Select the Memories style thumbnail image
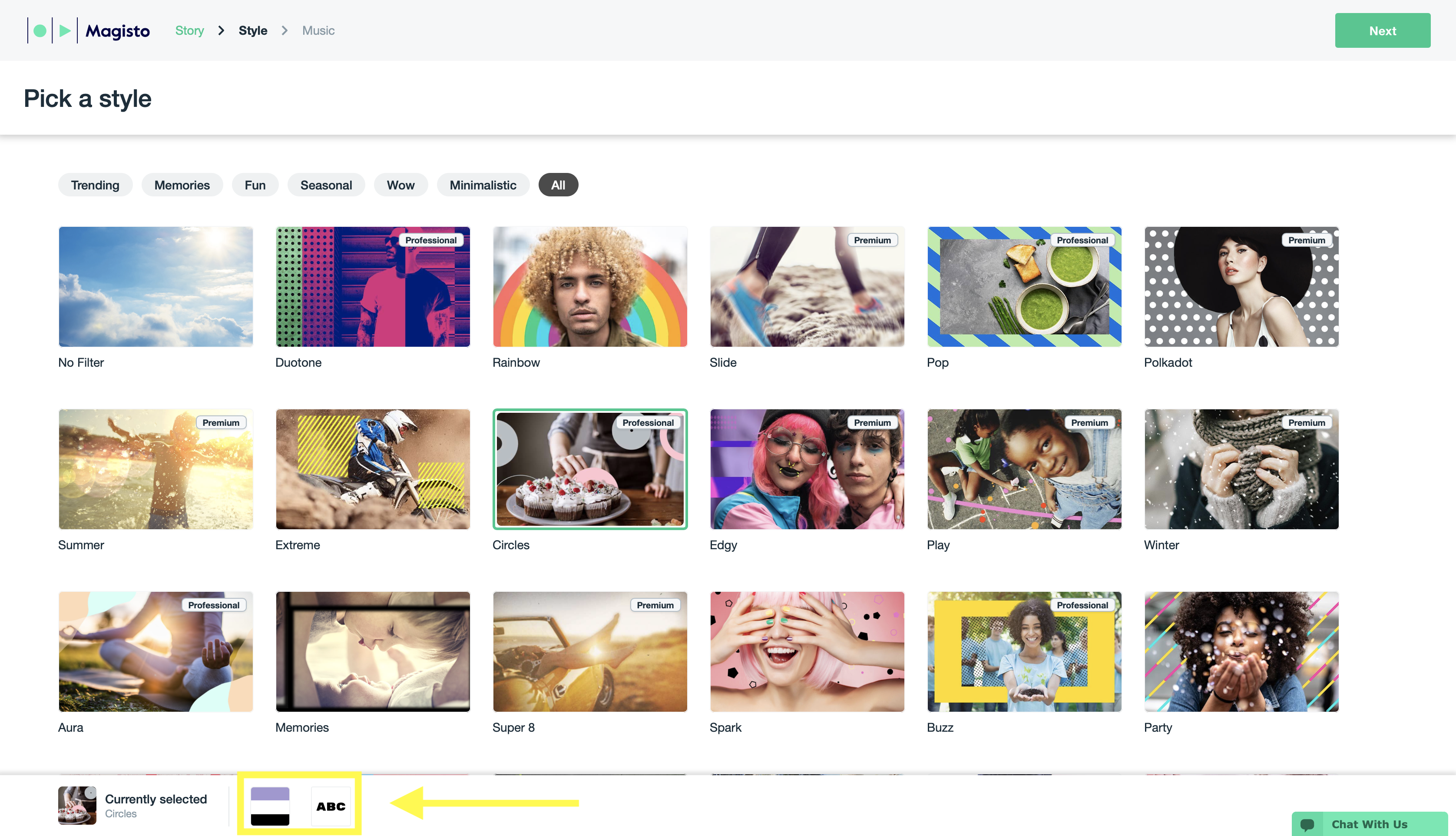Screen dimensions: 1456x836 click(373, 652)
